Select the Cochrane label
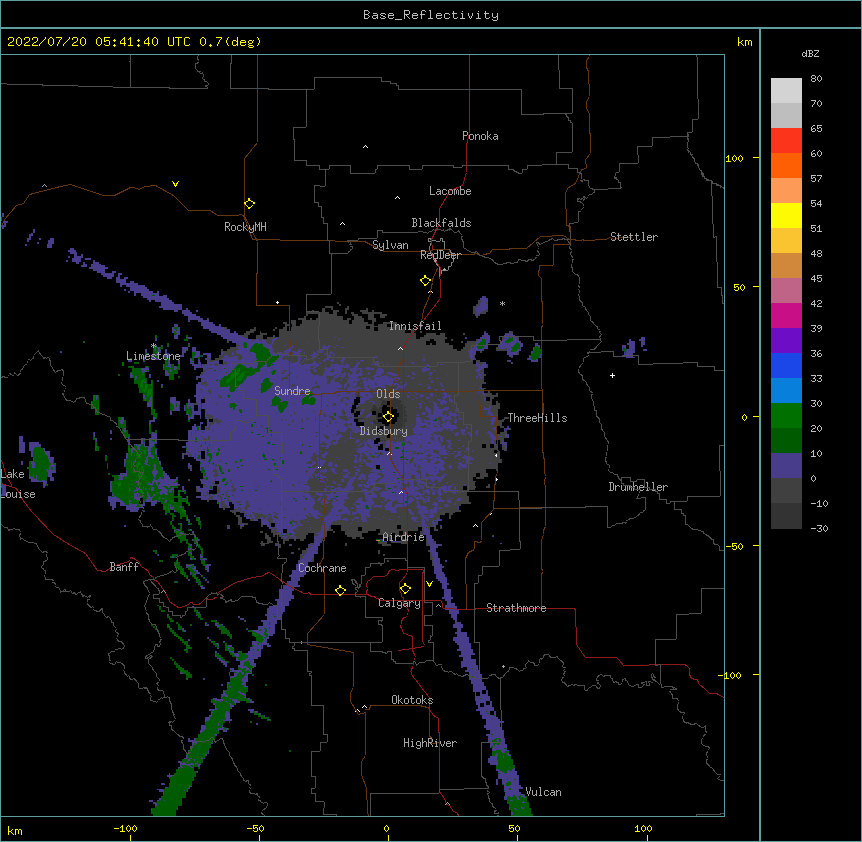 point(322,568)
